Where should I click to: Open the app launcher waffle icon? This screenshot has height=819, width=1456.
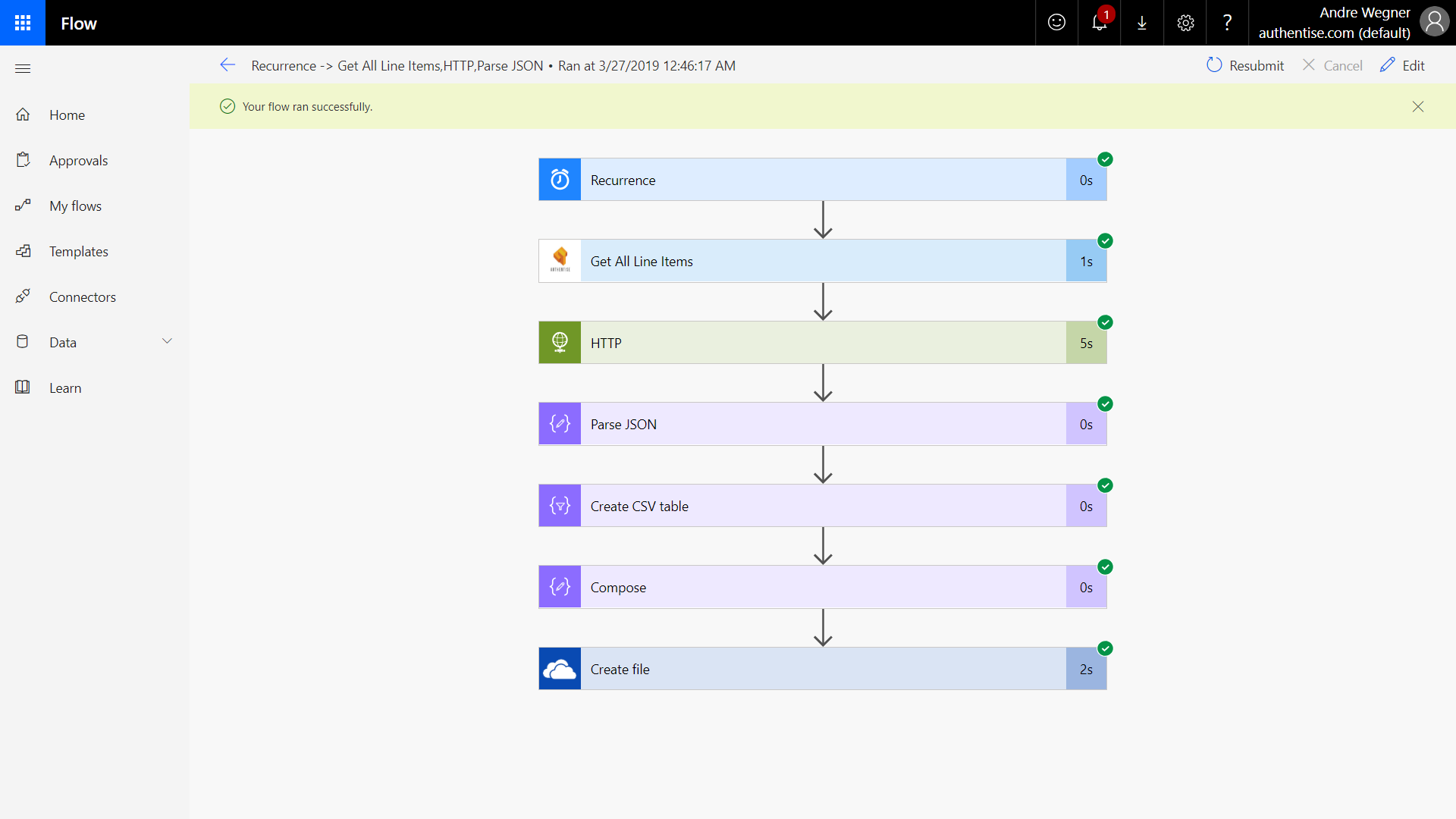pos(23,23)
